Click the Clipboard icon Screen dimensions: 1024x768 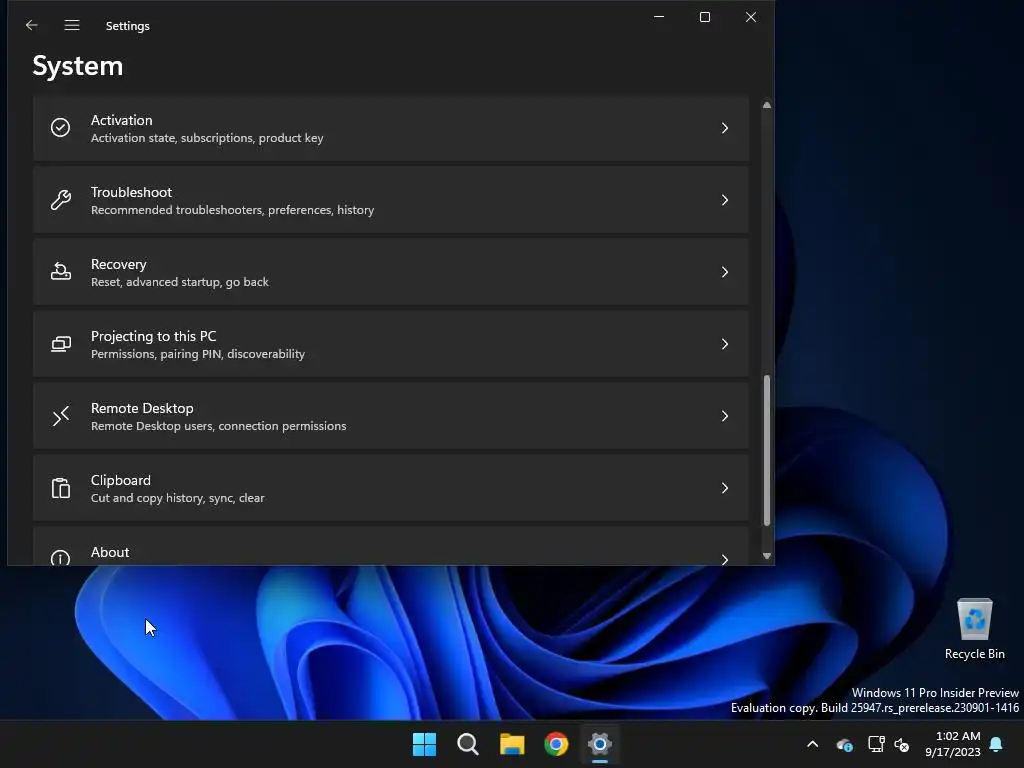(x=61, y=488)
